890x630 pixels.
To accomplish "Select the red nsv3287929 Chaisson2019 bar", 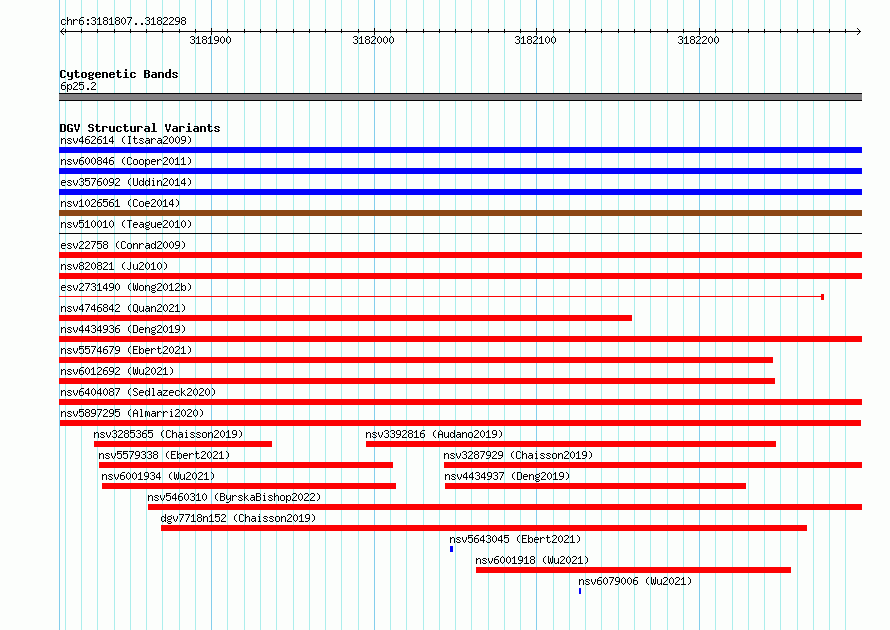I will click(x=653, y=465).
